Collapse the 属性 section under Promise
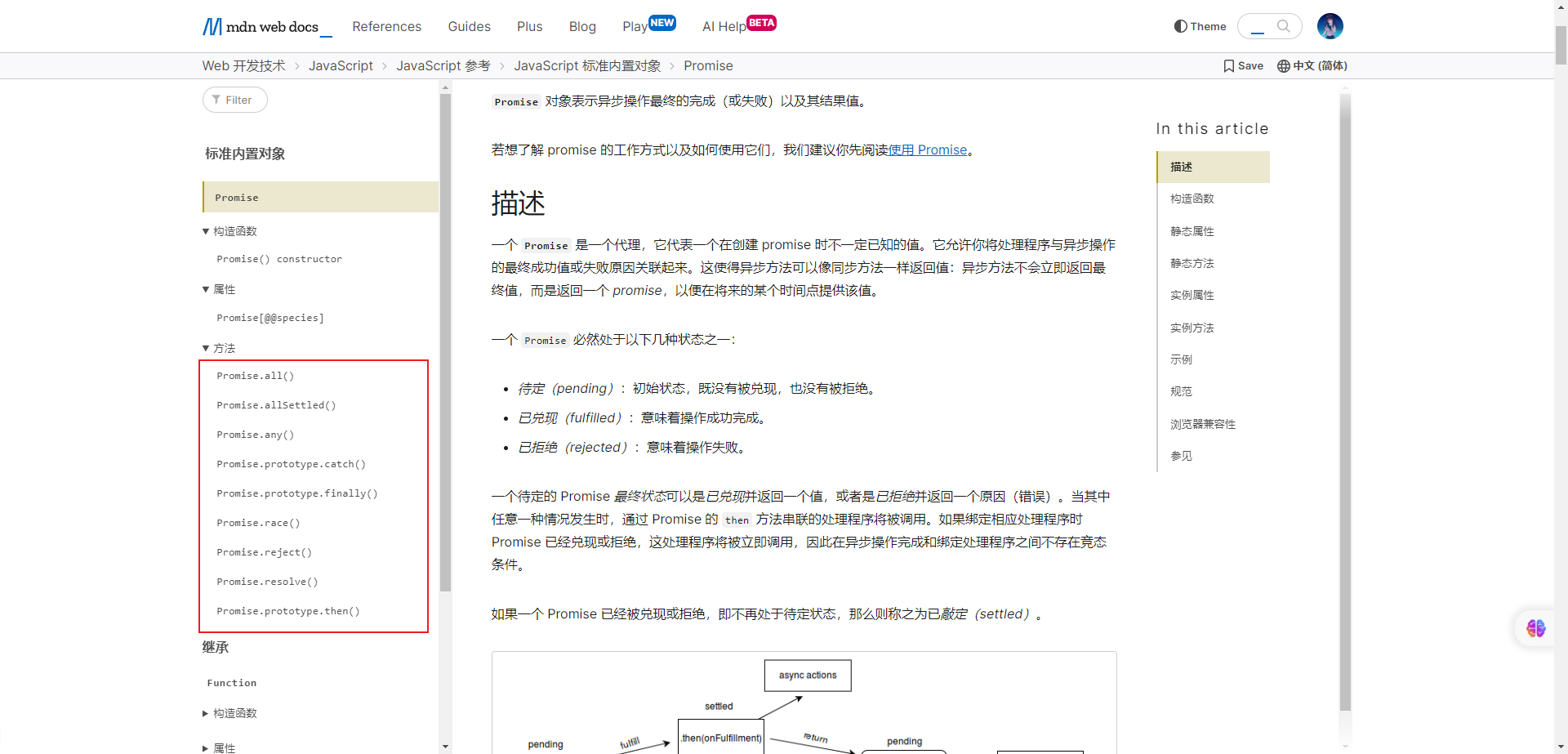 pyautogui.click(x=206, y=289)
